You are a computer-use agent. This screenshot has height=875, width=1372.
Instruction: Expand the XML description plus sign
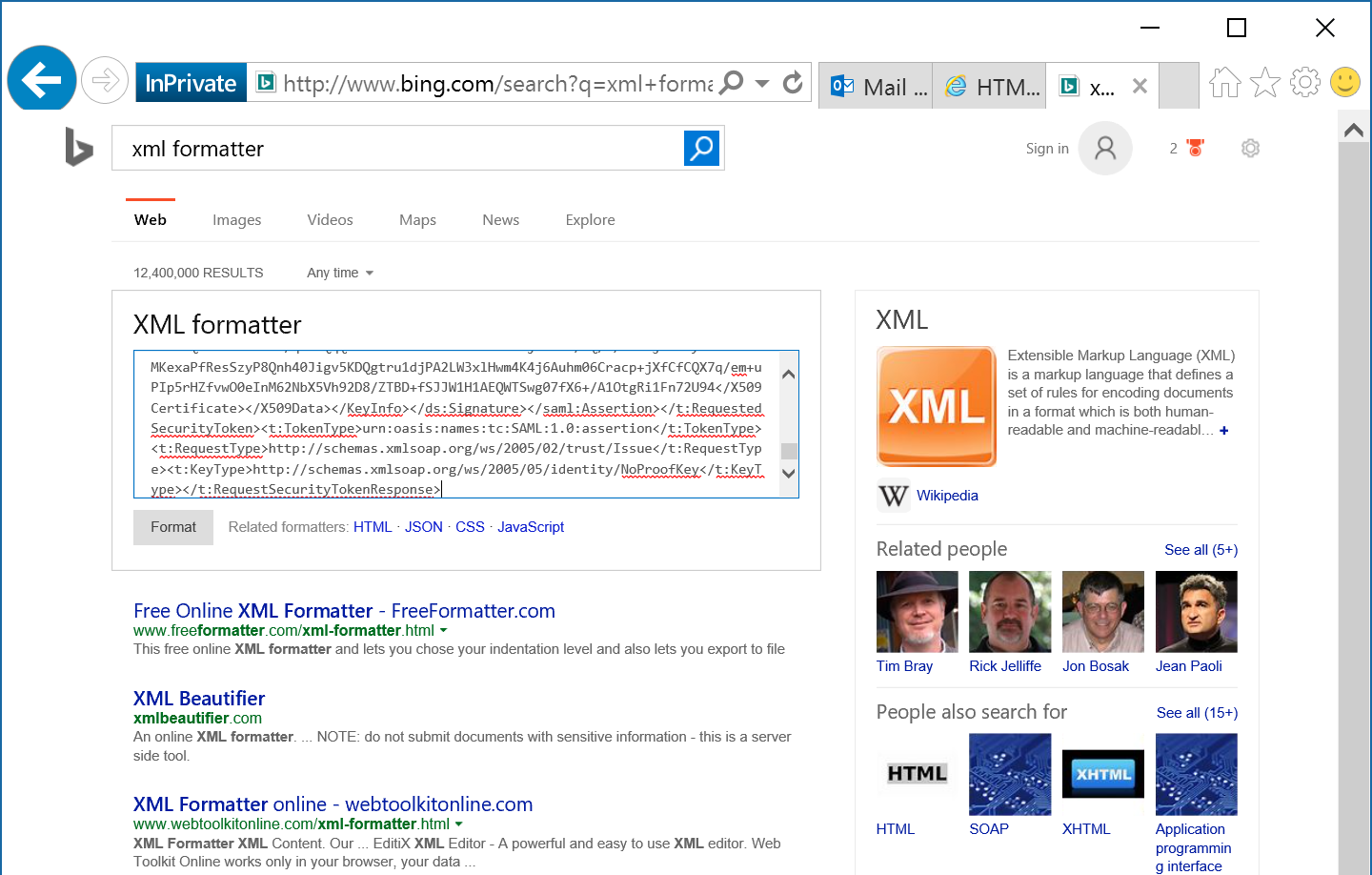[x=1224, y=431]
